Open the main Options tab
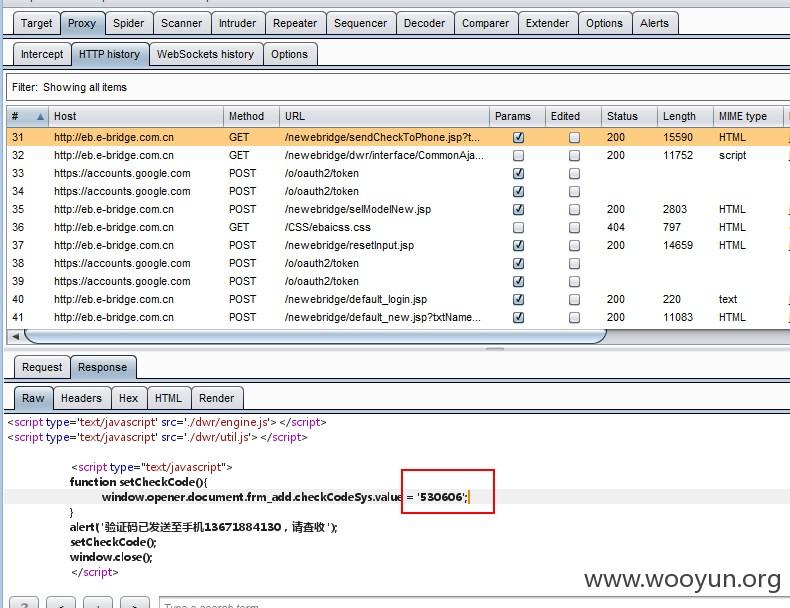Screen dimensions: 790x608 [x=604, y=23]
